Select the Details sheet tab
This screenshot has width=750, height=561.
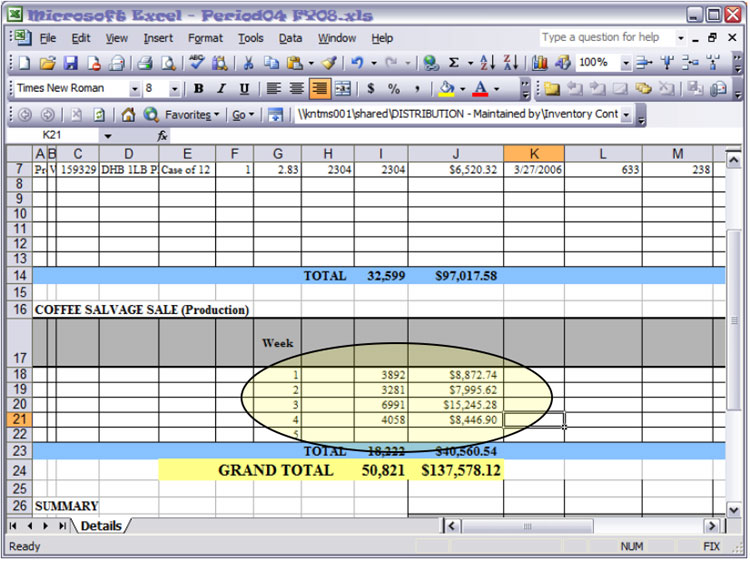click(101, 526)
